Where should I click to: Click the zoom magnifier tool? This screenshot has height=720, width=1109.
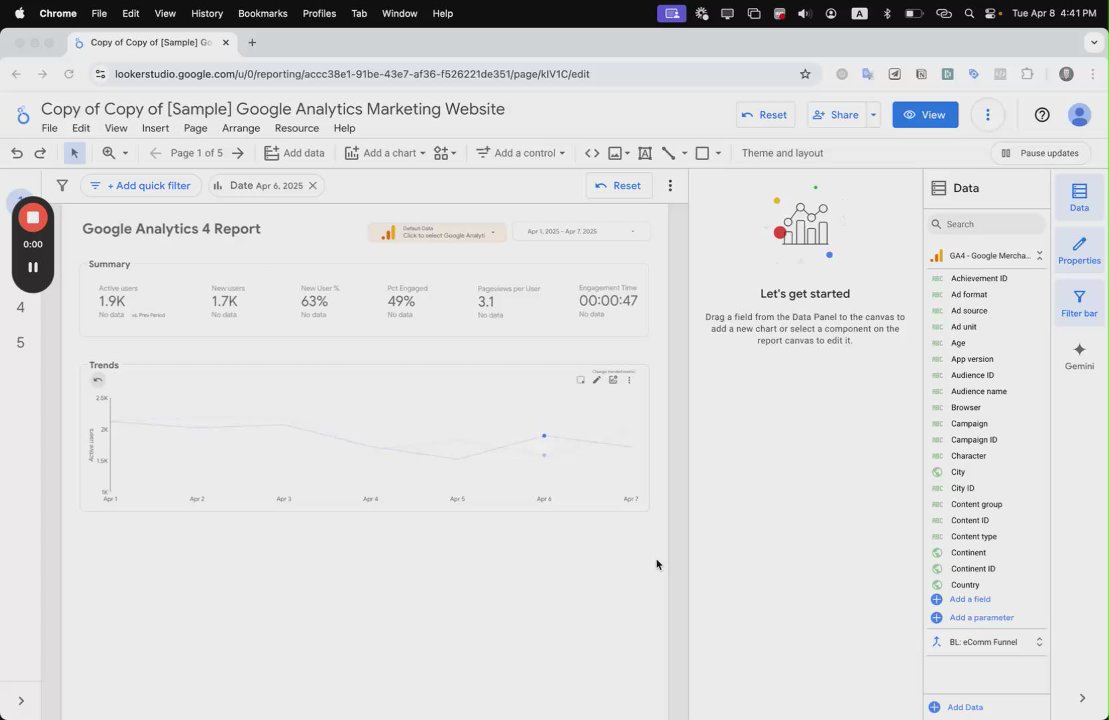109,153
